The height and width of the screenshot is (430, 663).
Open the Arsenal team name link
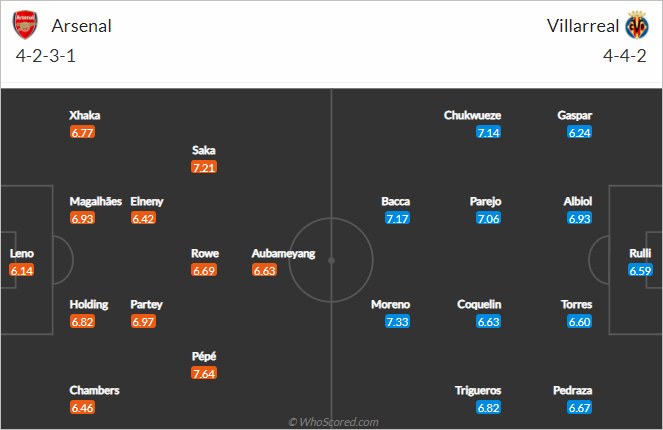[82, 26]
